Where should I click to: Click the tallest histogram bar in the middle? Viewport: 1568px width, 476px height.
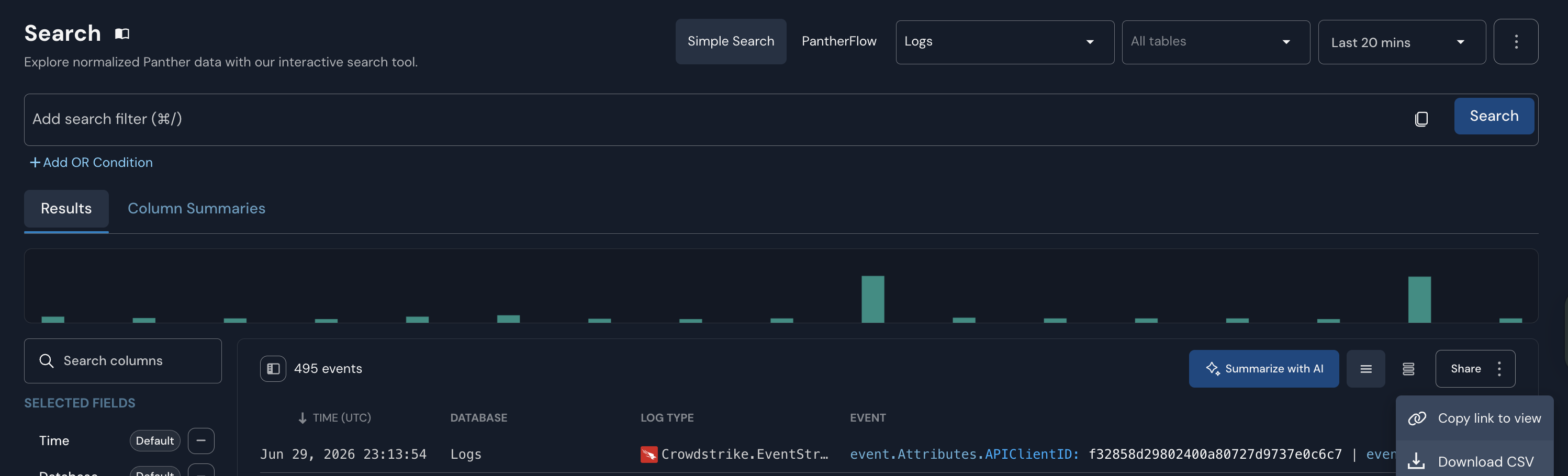coord(873,299)
